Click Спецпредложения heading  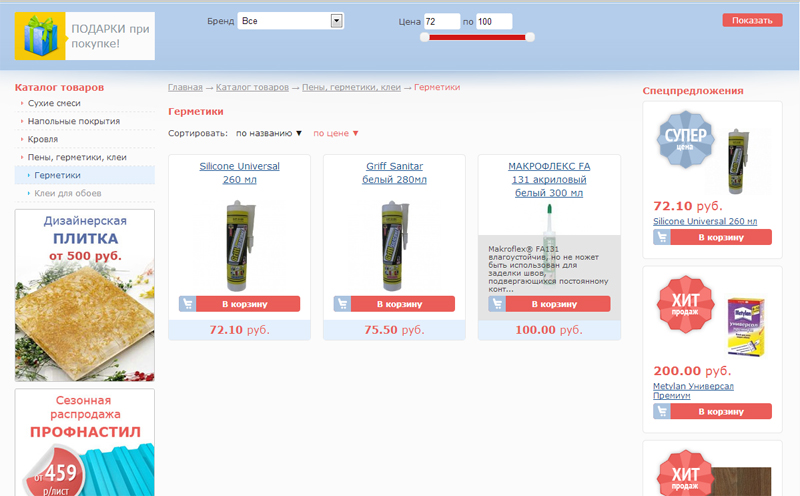coord(693,91)
